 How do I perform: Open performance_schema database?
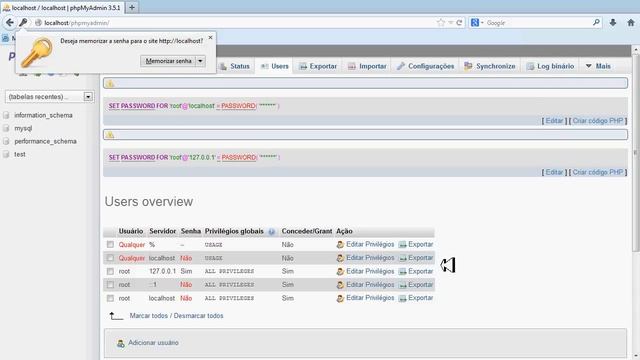[45, 141]
